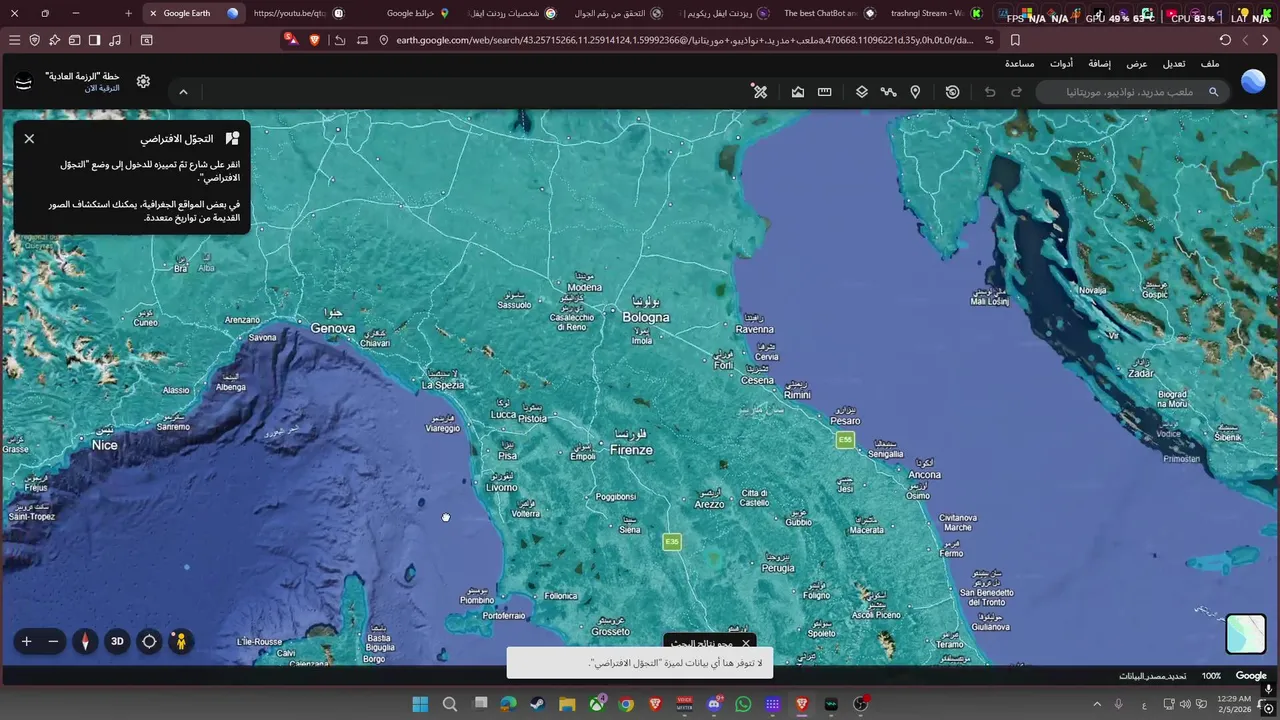This screenshot has width=1280, height=720.
Task: Click the search field containing ملعب مدريد
Action: pyautogui.click(x=1130, y=92)
